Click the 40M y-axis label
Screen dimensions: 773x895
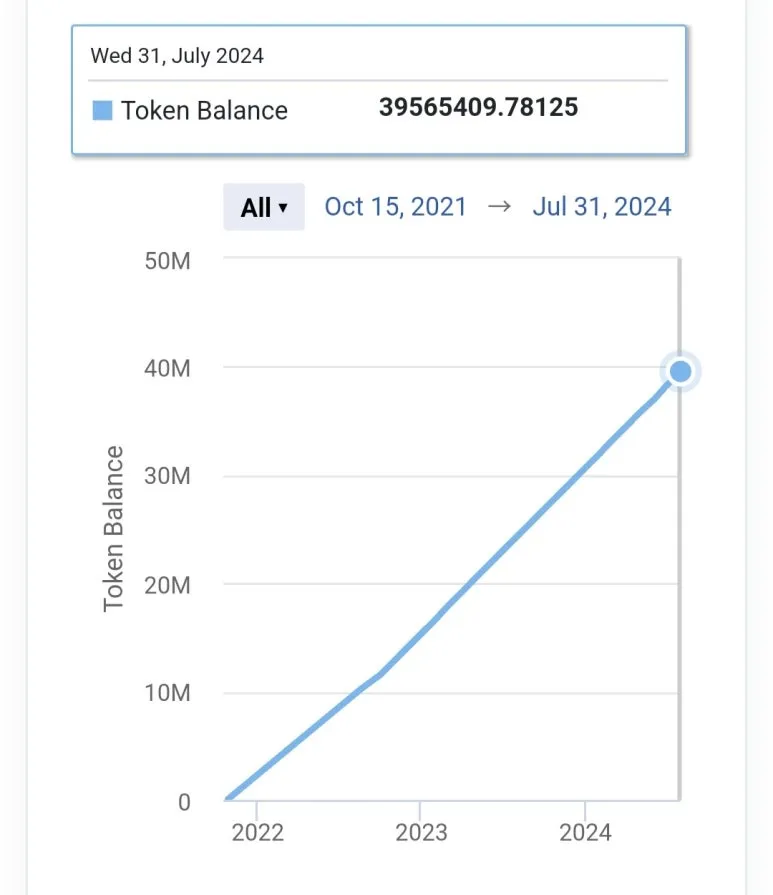[167, 369]
